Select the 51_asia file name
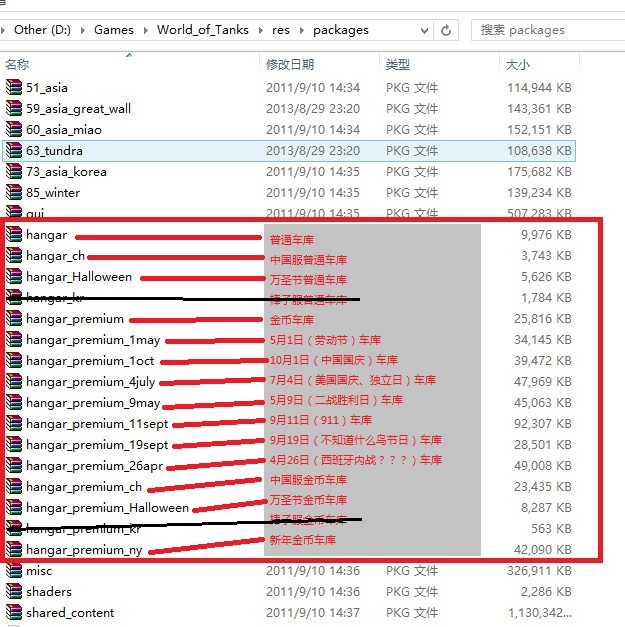The height and width of the screenshot is (627, 625). point(47,88)
